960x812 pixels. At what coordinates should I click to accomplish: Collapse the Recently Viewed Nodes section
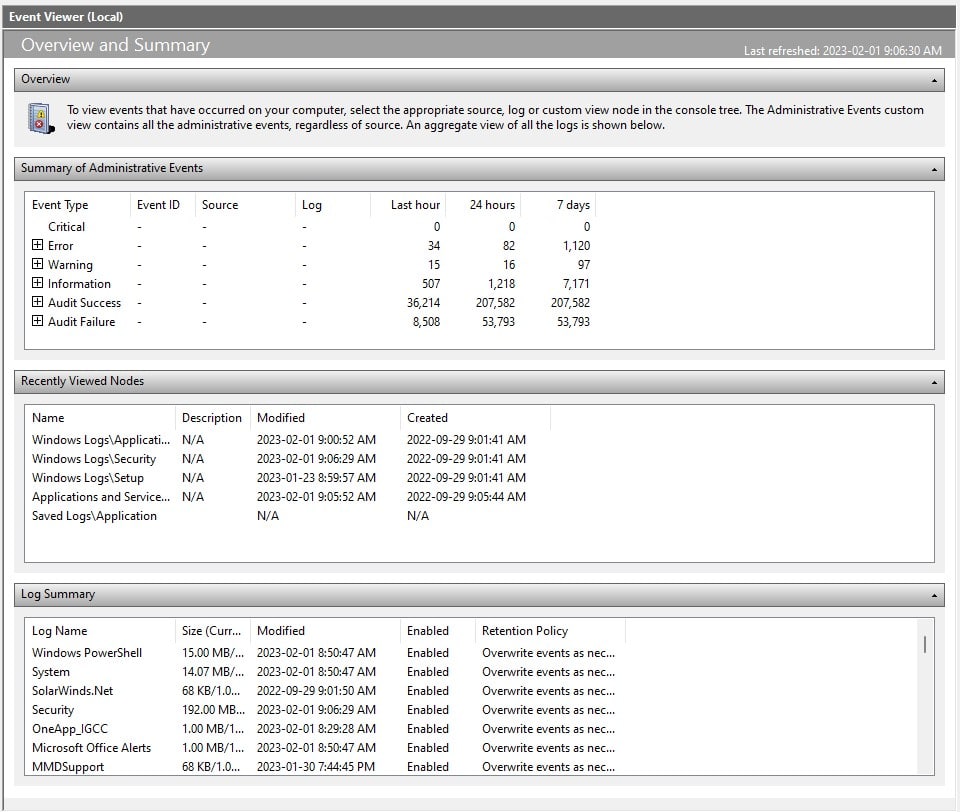933,381
